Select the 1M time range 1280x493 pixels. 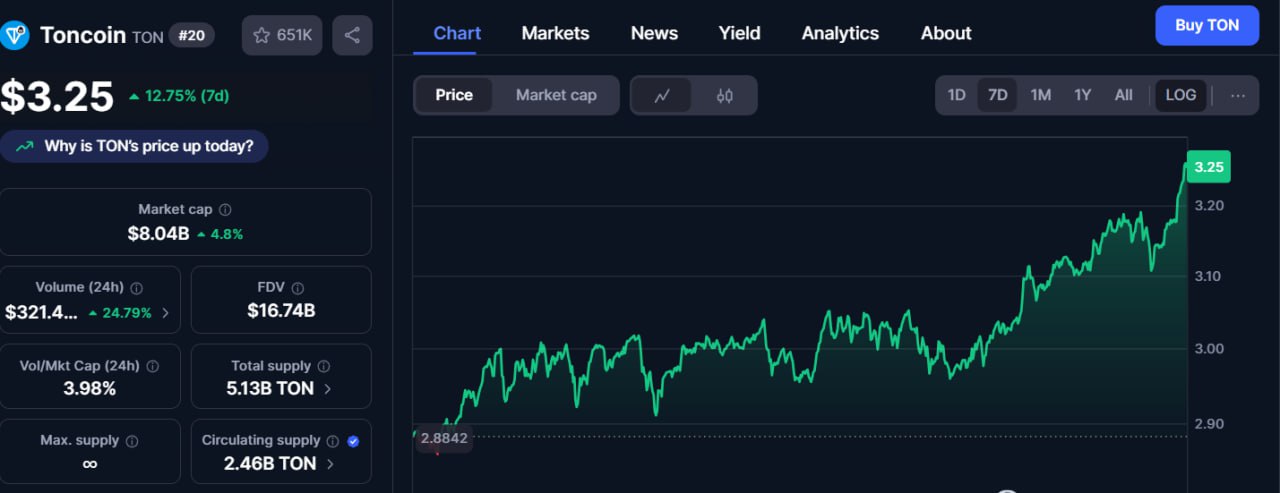click(x=1041, y=96)
